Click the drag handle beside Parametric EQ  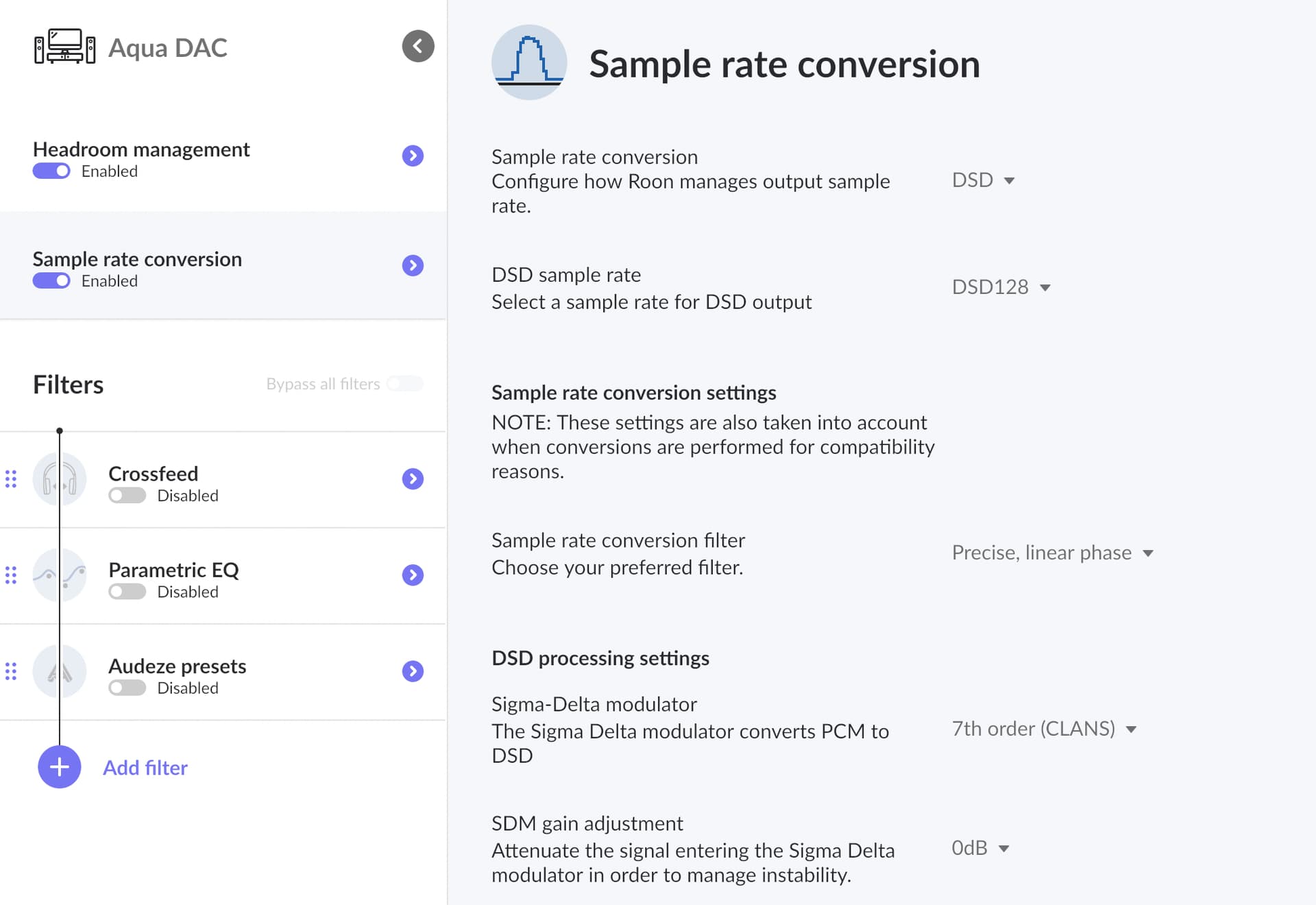click(10, 575)
